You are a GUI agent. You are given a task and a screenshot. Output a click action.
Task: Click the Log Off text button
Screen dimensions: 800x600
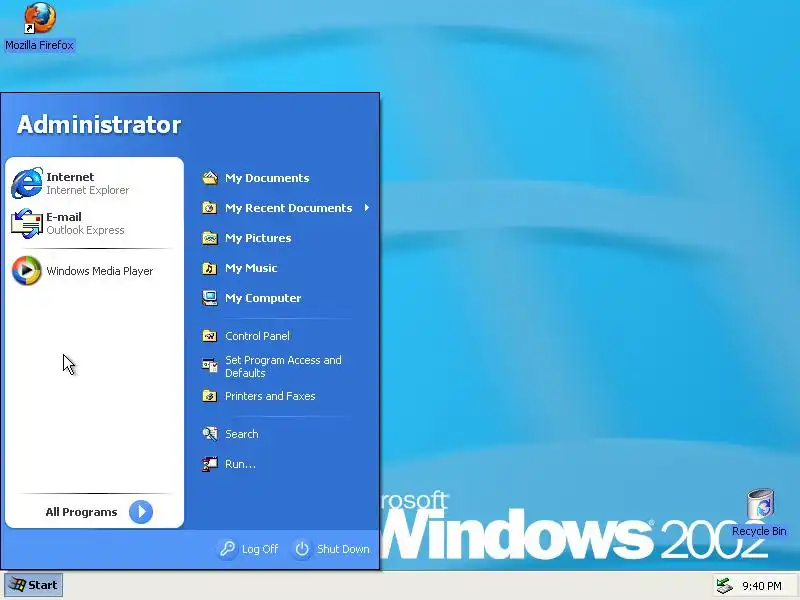tap(260, 549)
